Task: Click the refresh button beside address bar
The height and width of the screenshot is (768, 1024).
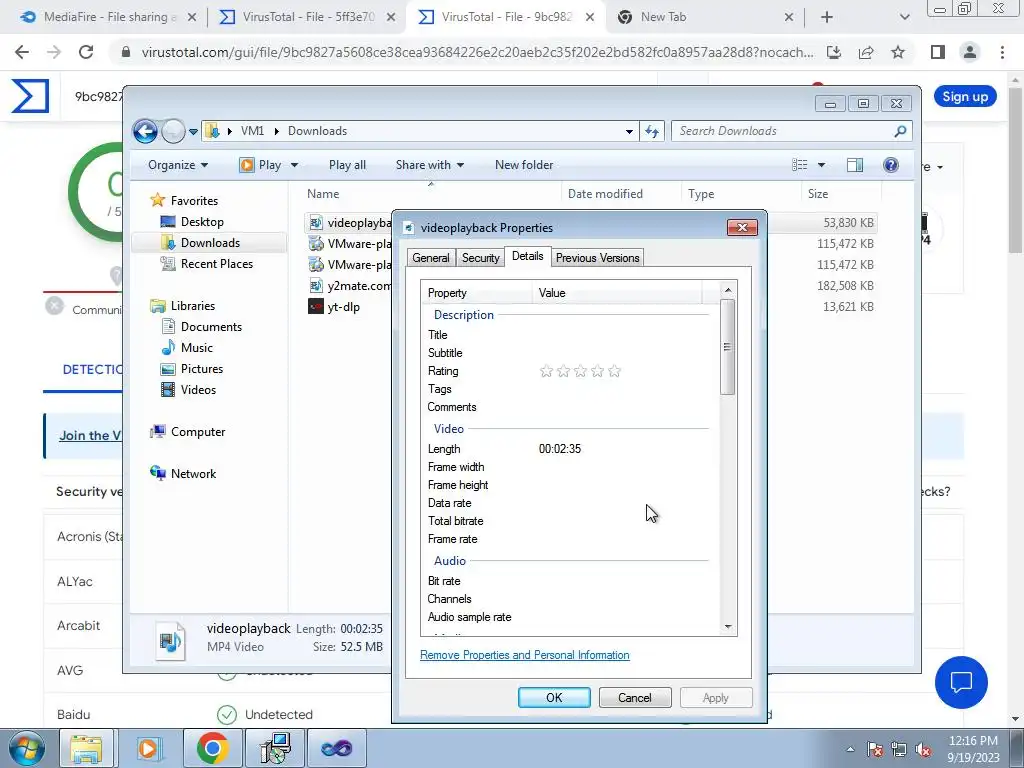Action: (652, 131)
